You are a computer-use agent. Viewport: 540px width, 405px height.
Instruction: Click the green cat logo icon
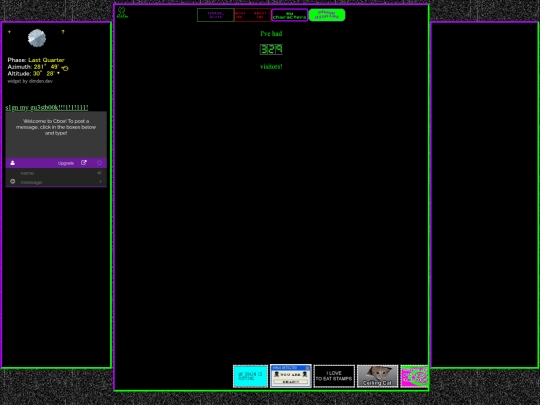click(x=122, y=12)
